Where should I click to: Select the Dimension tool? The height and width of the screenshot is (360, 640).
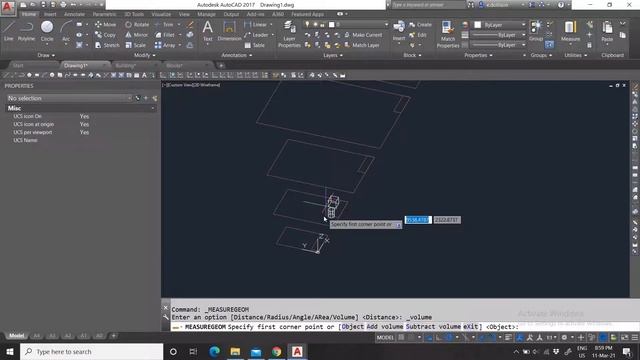[x=229, y=31]
